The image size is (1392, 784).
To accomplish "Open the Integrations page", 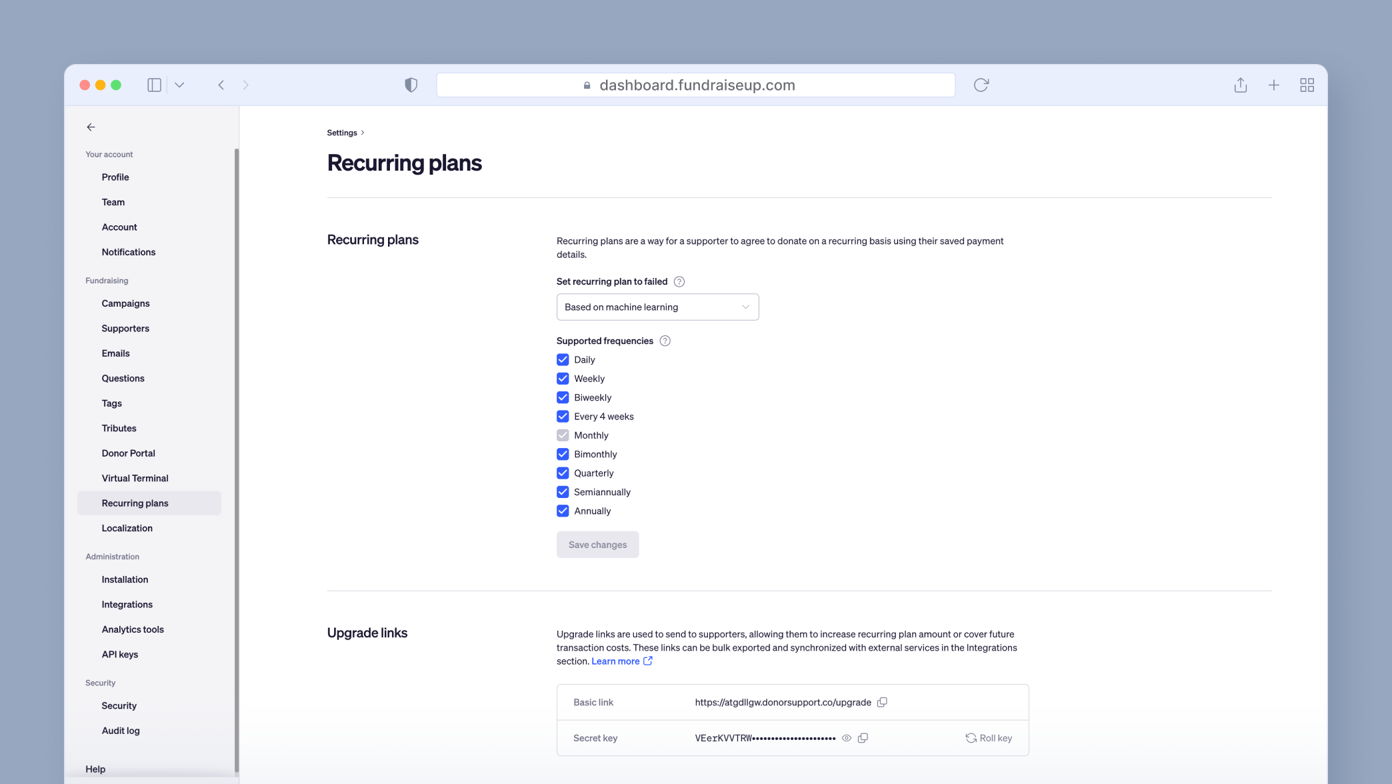I will click(127, 604).
